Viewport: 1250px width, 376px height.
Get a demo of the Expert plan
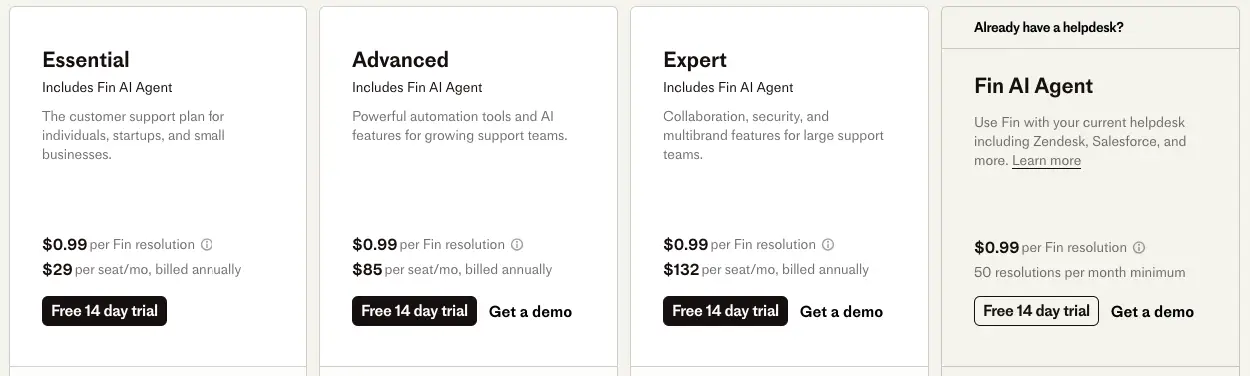pos(841,312)
